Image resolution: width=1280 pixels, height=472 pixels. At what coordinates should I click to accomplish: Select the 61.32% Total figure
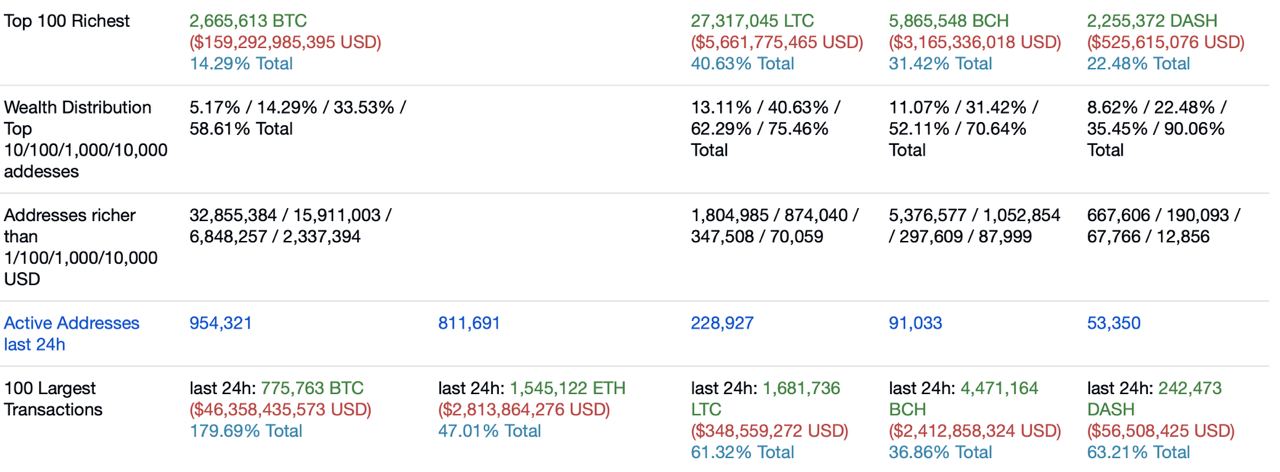pos(742,453)
